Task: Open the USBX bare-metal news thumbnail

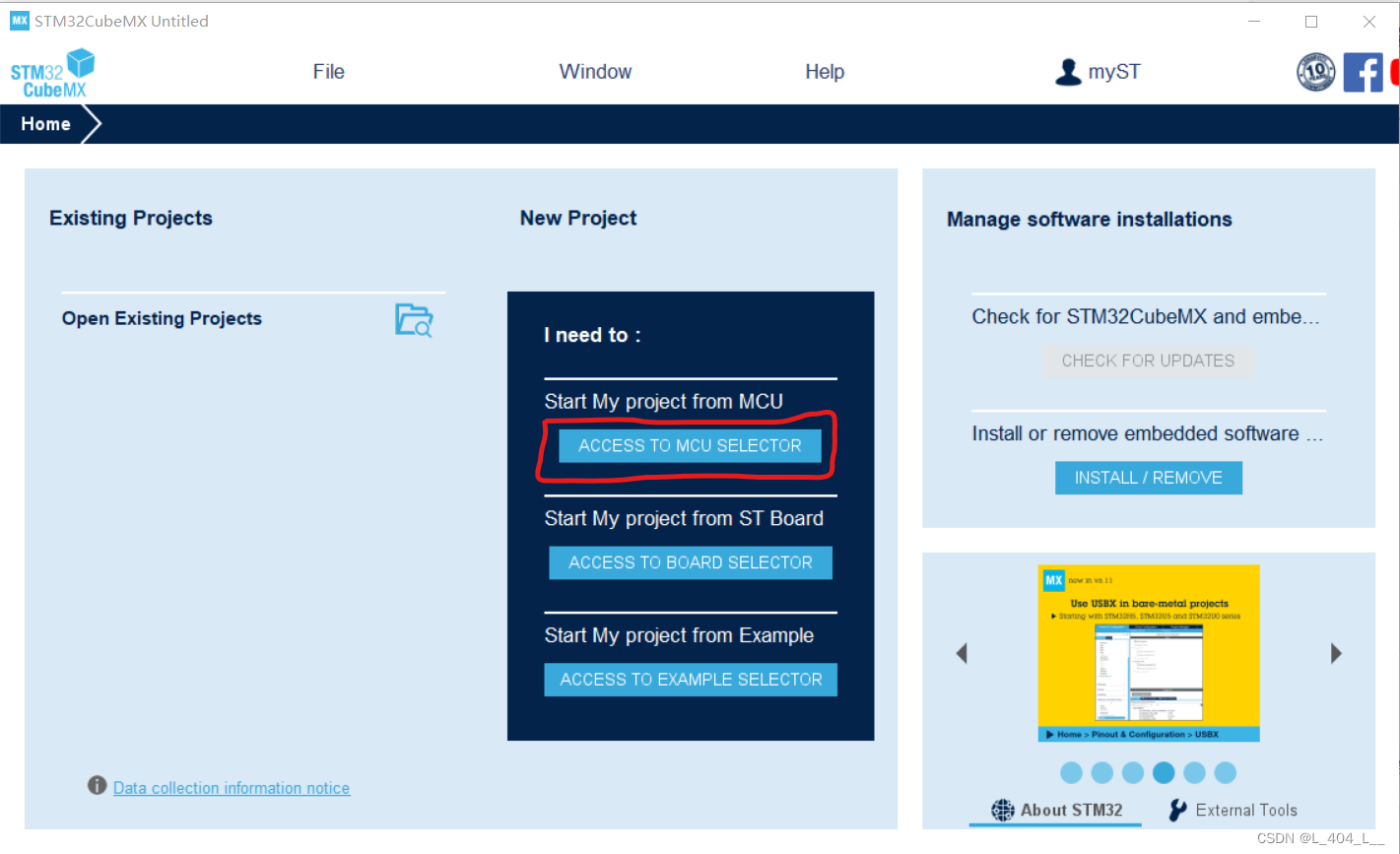Action: coord(1149,653)
